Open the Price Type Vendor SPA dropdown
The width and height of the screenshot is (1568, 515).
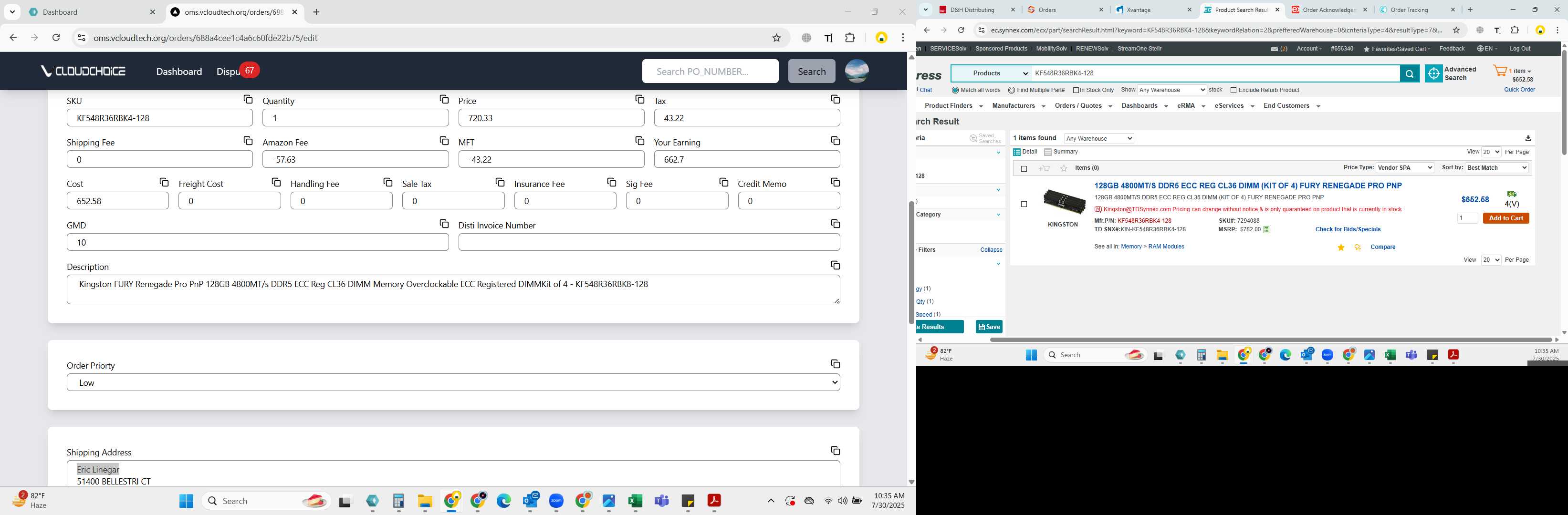1405,168
